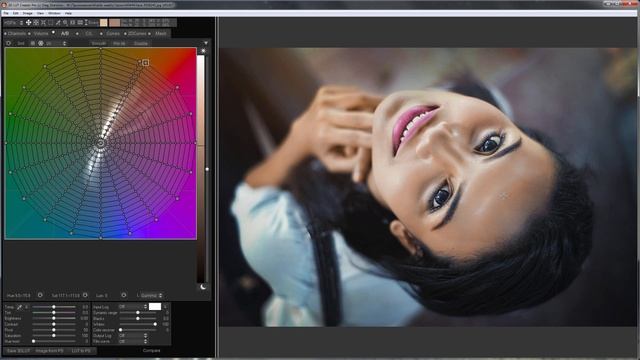Click the Pivot slider handle
Image resolution: width=640 pixels, height=360 pixels.
[53, 330]
